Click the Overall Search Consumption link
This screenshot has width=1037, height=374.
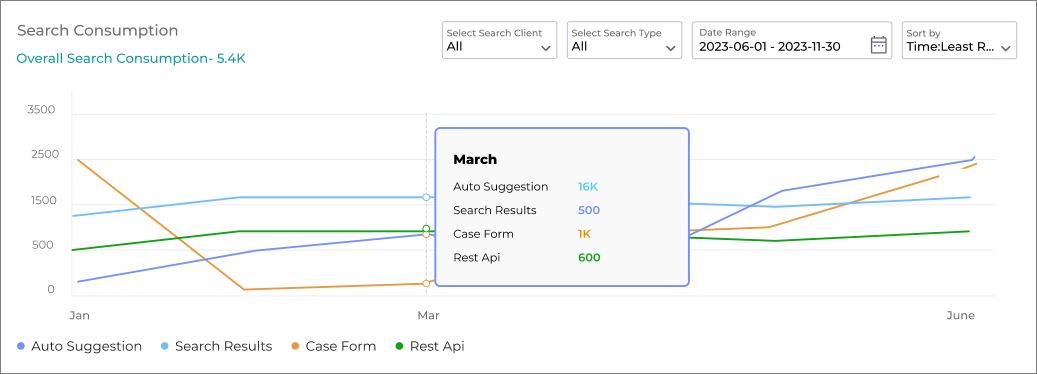(131, 58)
